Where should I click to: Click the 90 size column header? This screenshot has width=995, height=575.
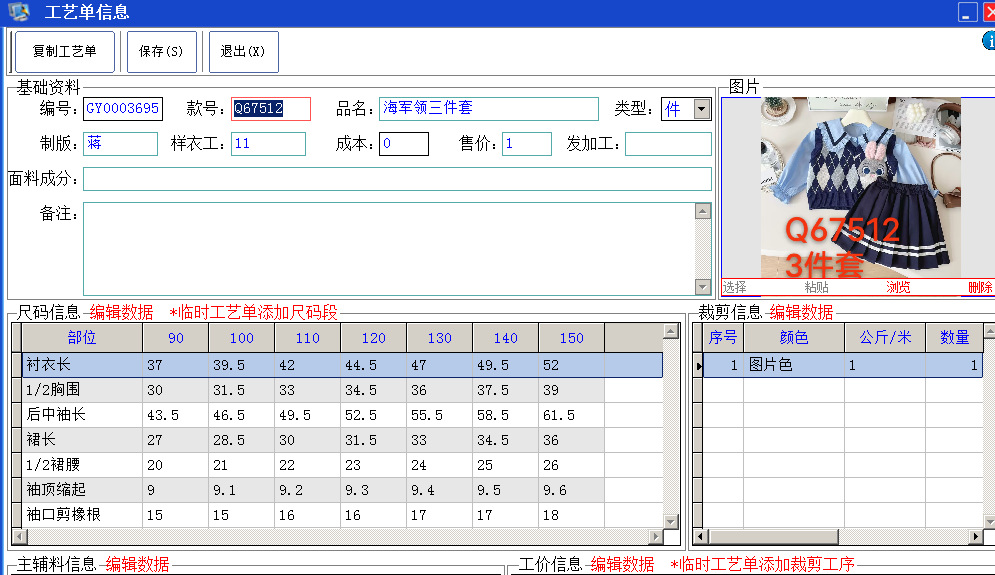click(x=176, y=338)
